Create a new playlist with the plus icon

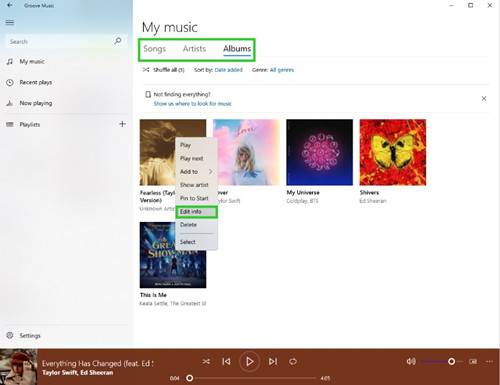click(122, 124)
